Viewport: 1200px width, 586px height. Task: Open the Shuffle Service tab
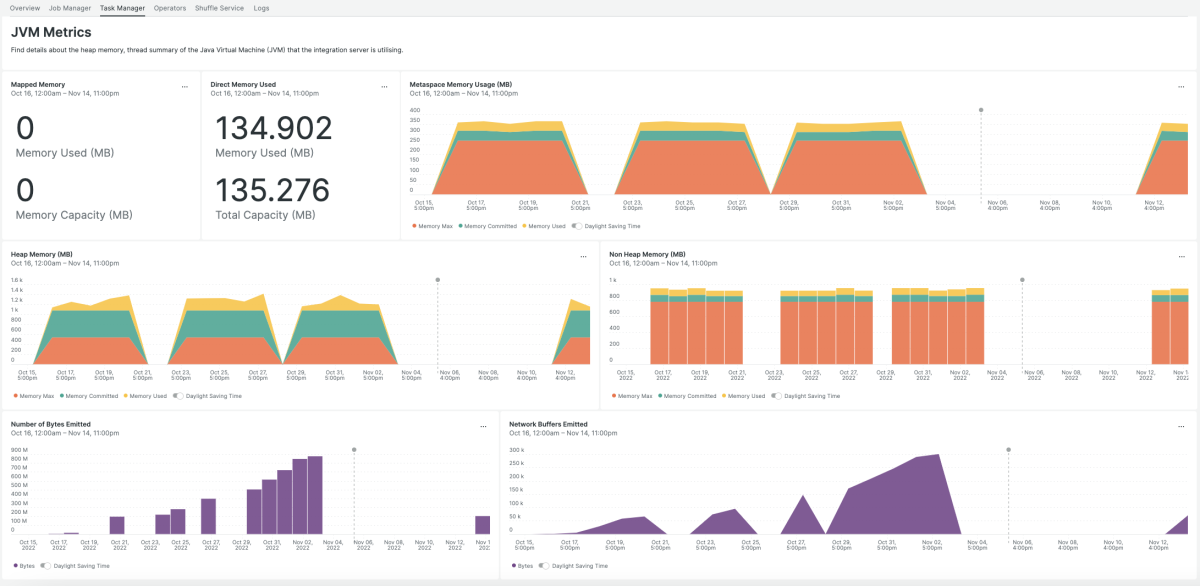[x=219, y=8]
